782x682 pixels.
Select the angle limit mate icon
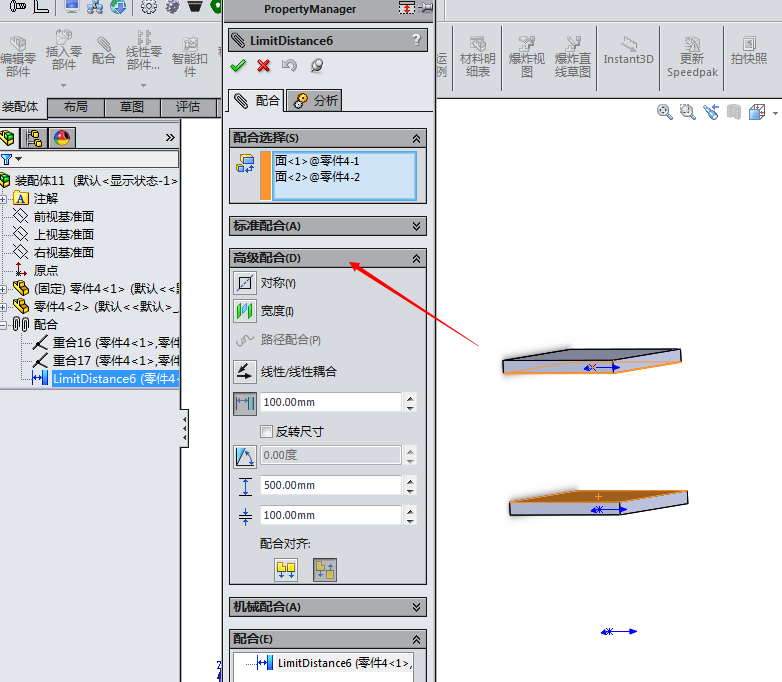pos(245,456)
